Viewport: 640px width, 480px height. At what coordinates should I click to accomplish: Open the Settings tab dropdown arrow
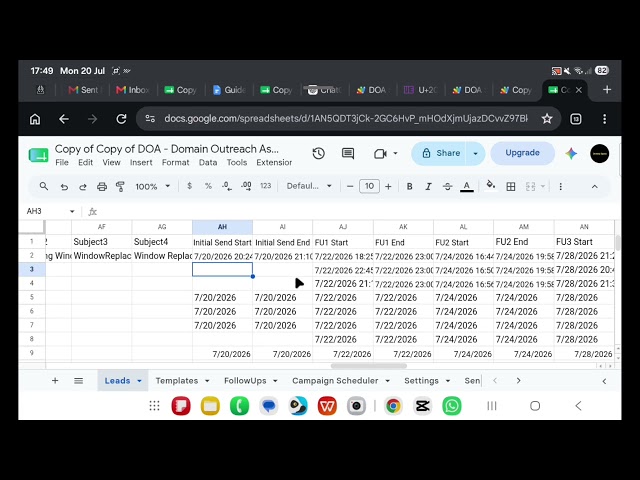tap(448, 381)
